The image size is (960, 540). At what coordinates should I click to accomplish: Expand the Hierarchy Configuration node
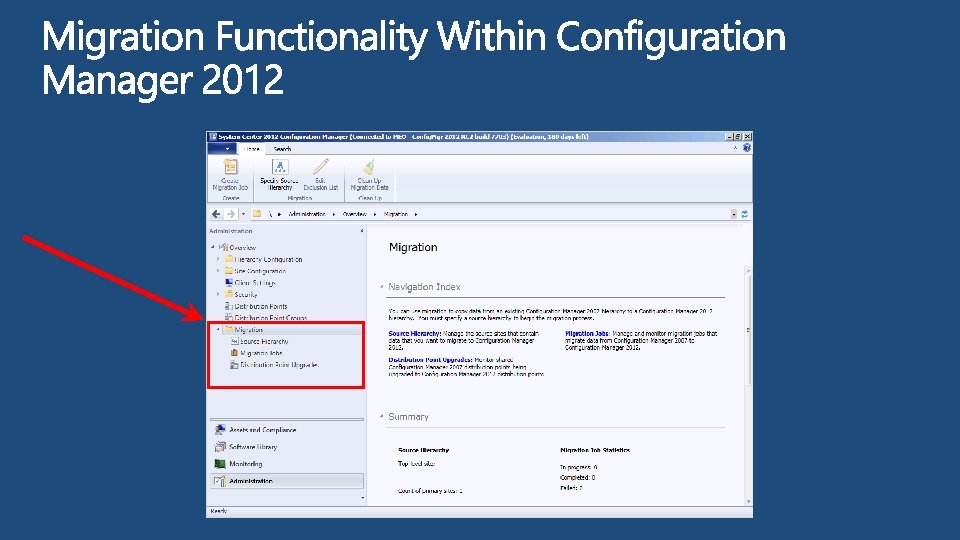click(218, 259)
